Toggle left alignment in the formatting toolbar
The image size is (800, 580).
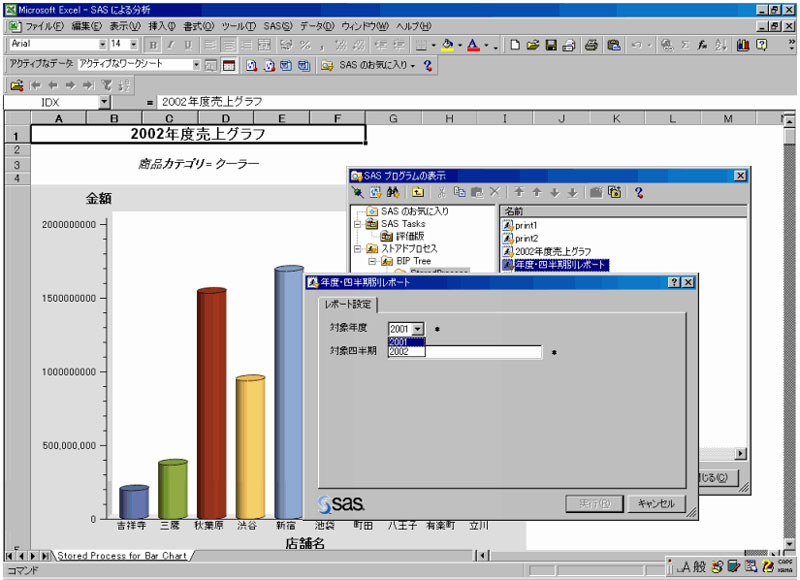(x=210, y=45)
